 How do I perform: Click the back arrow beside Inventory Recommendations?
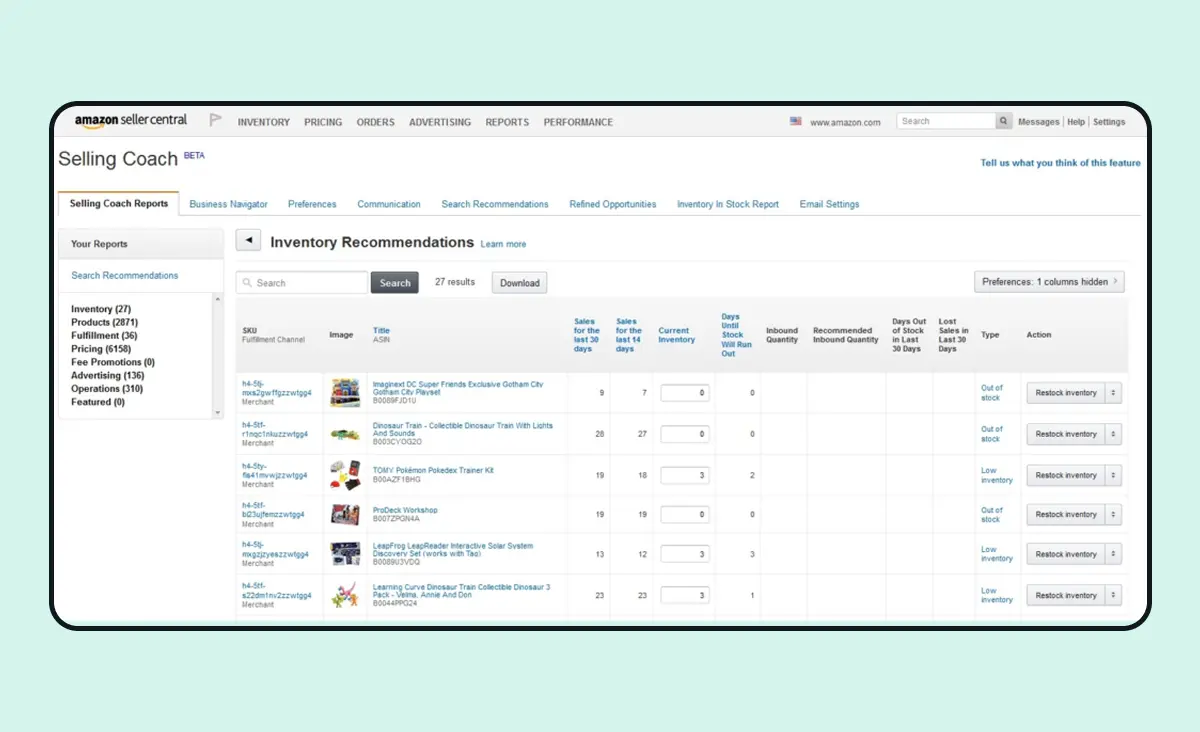click(248, 241)
